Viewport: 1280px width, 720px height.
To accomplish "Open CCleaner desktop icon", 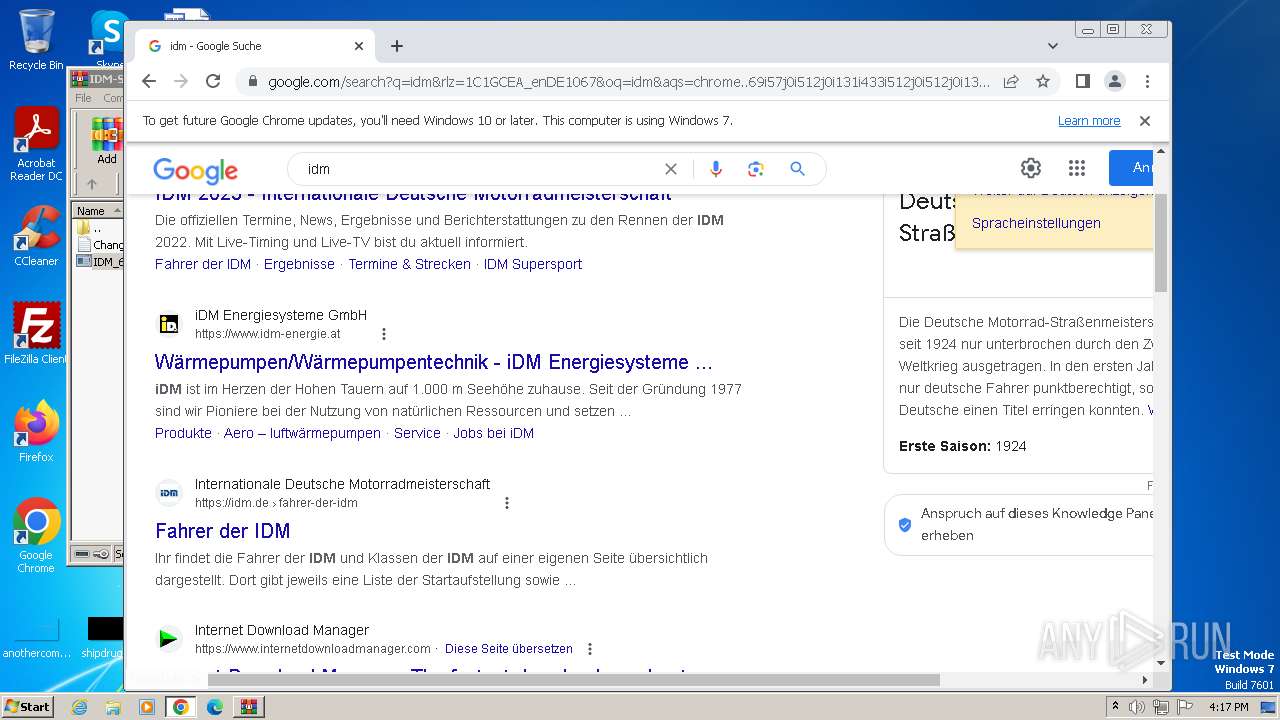I will [x=36, y=236].
